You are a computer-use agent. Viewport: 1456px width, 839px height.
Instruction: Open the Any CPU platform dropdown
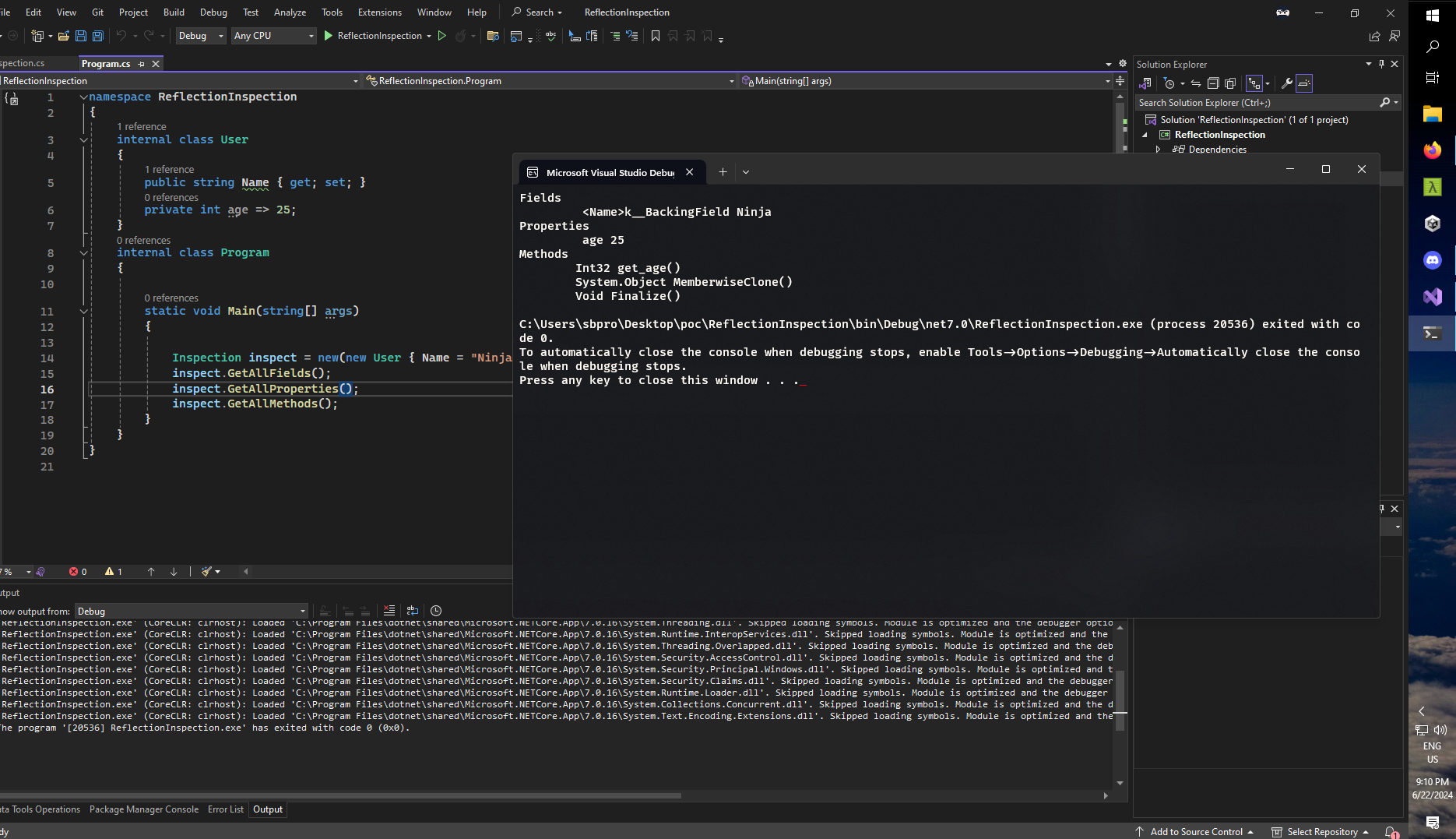(310, 36)
